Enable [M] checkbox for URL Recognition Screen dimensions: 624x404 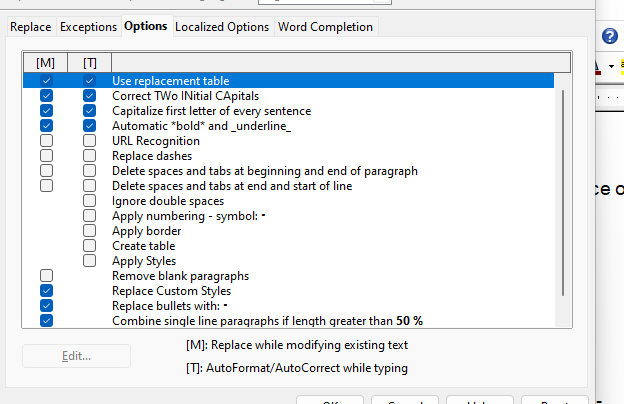[46, 141]
